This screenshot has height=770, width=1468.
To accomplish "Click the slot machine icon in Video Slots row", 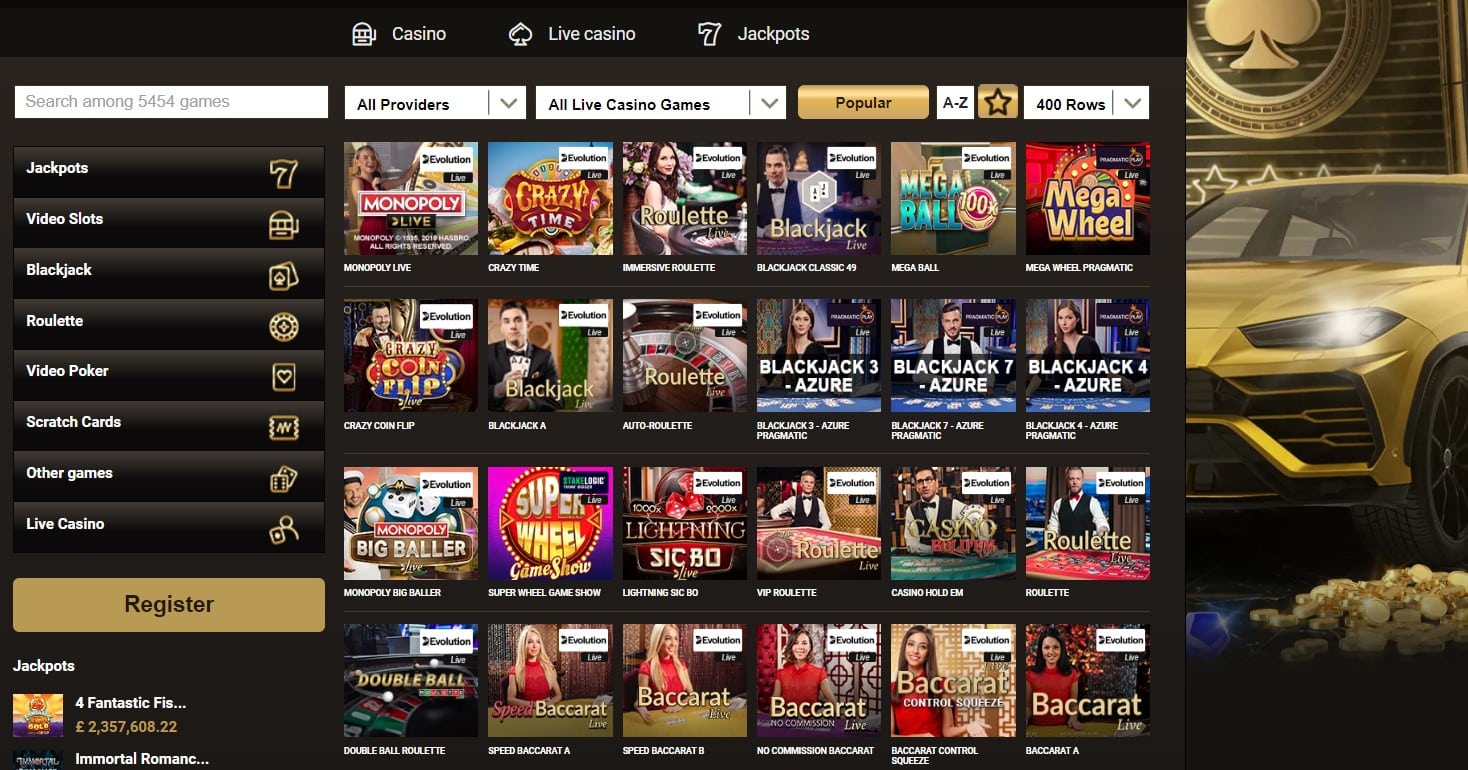I will 284,225.
